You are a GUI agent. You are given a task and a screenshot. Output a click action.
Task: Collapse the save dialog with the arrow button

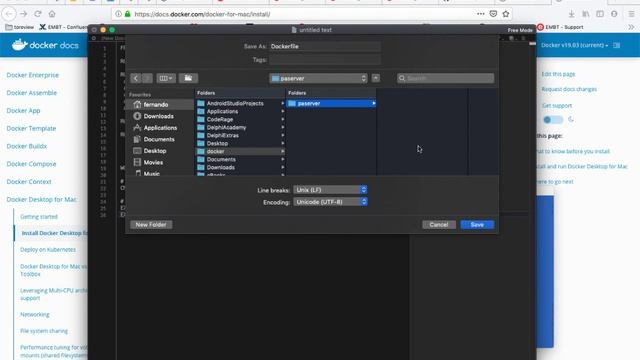376,78
